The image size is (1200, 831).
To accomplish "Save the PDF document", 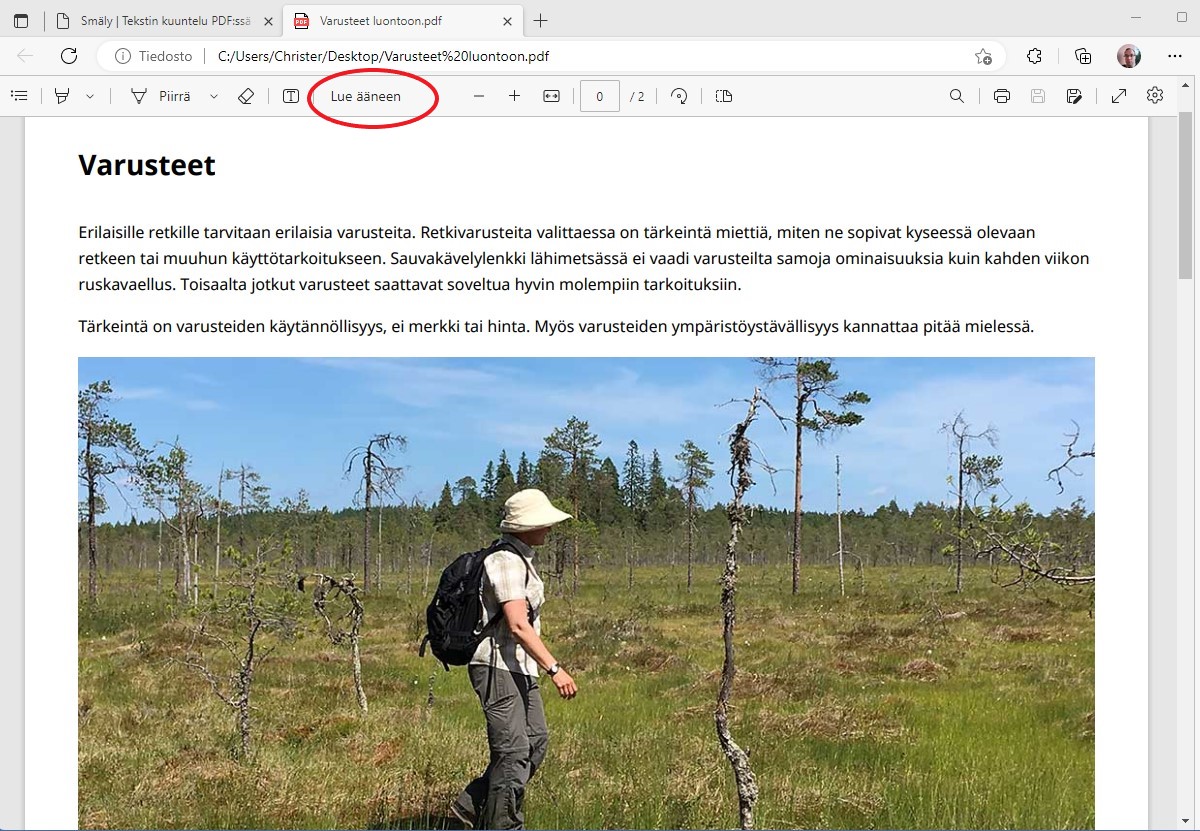I will (1038, 96).
